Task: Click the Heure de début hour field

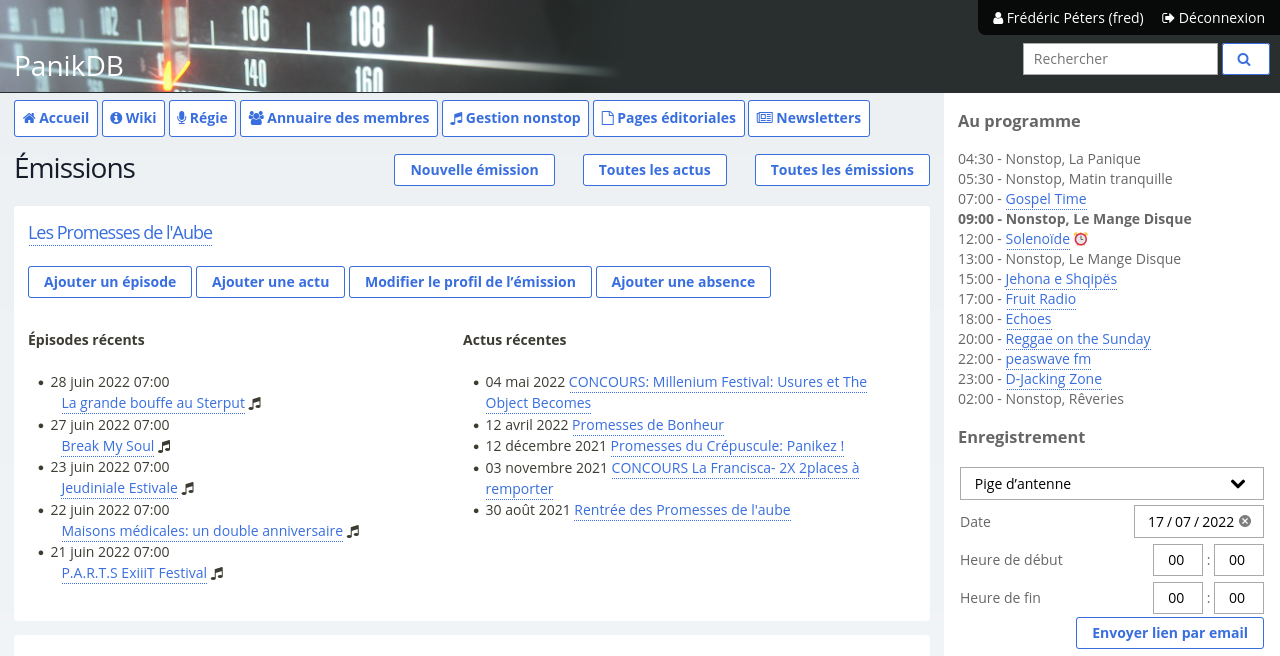Action: pos(1177,560)
